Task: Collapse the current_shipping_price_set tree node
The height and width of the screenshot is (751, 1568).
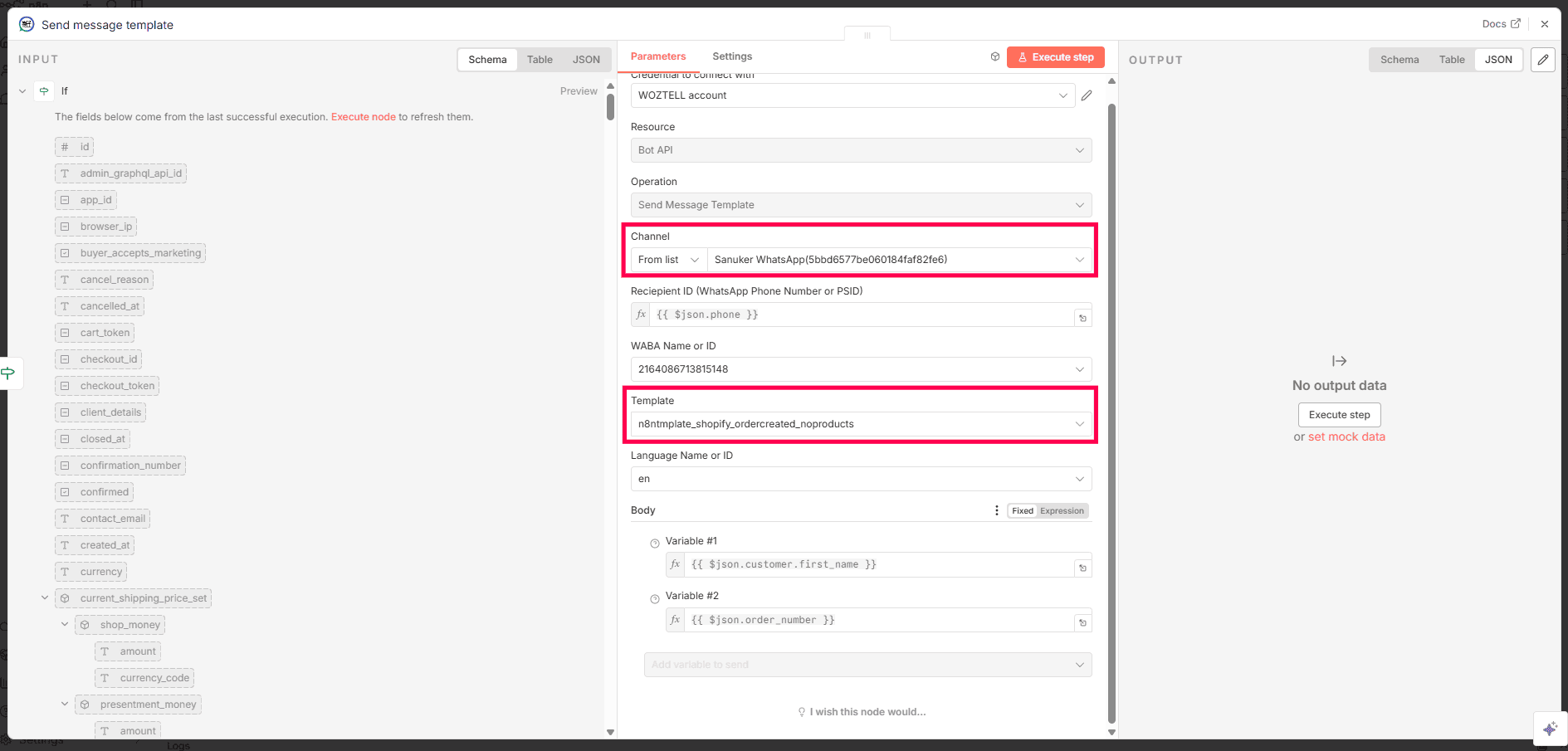Action: pyautogui.click(x=45, y=597)
